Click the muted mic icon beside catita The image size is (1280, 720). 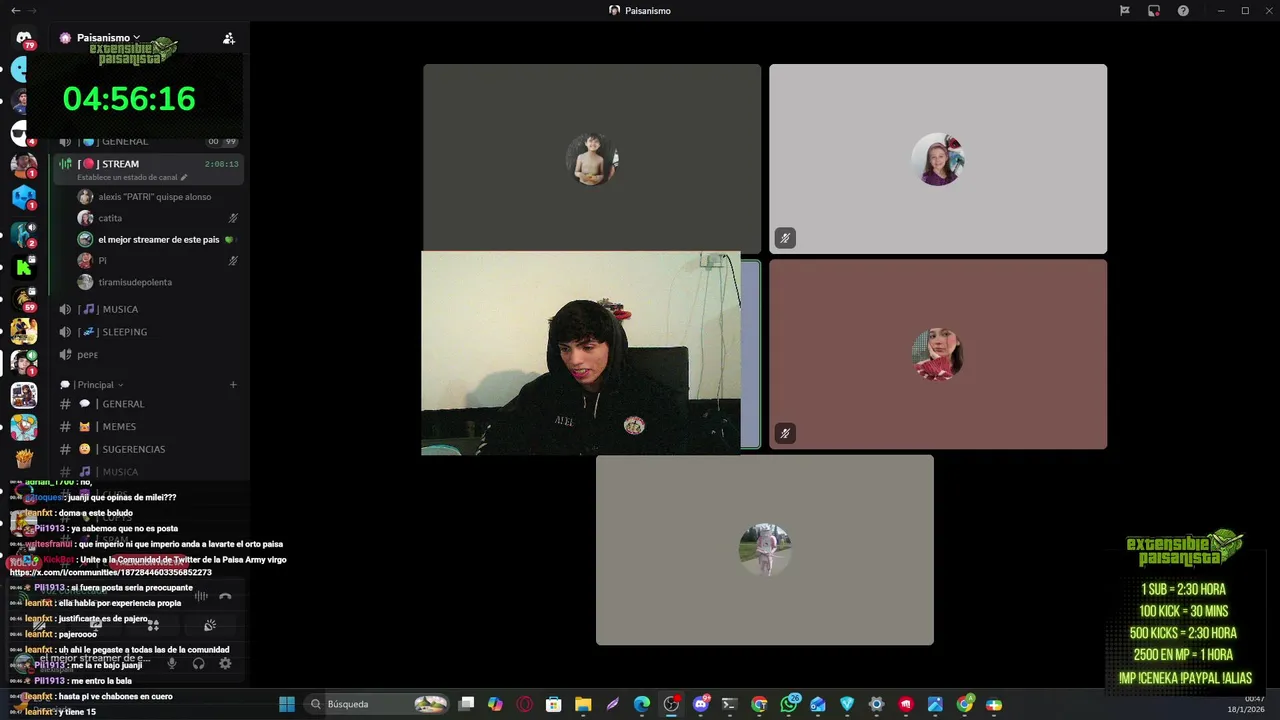(233, 218)
